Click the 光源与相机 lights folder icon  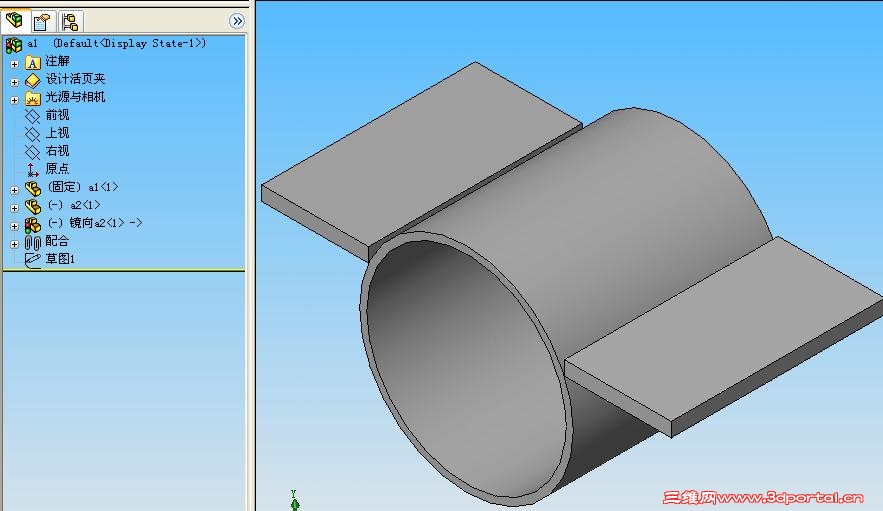point(33,99)
